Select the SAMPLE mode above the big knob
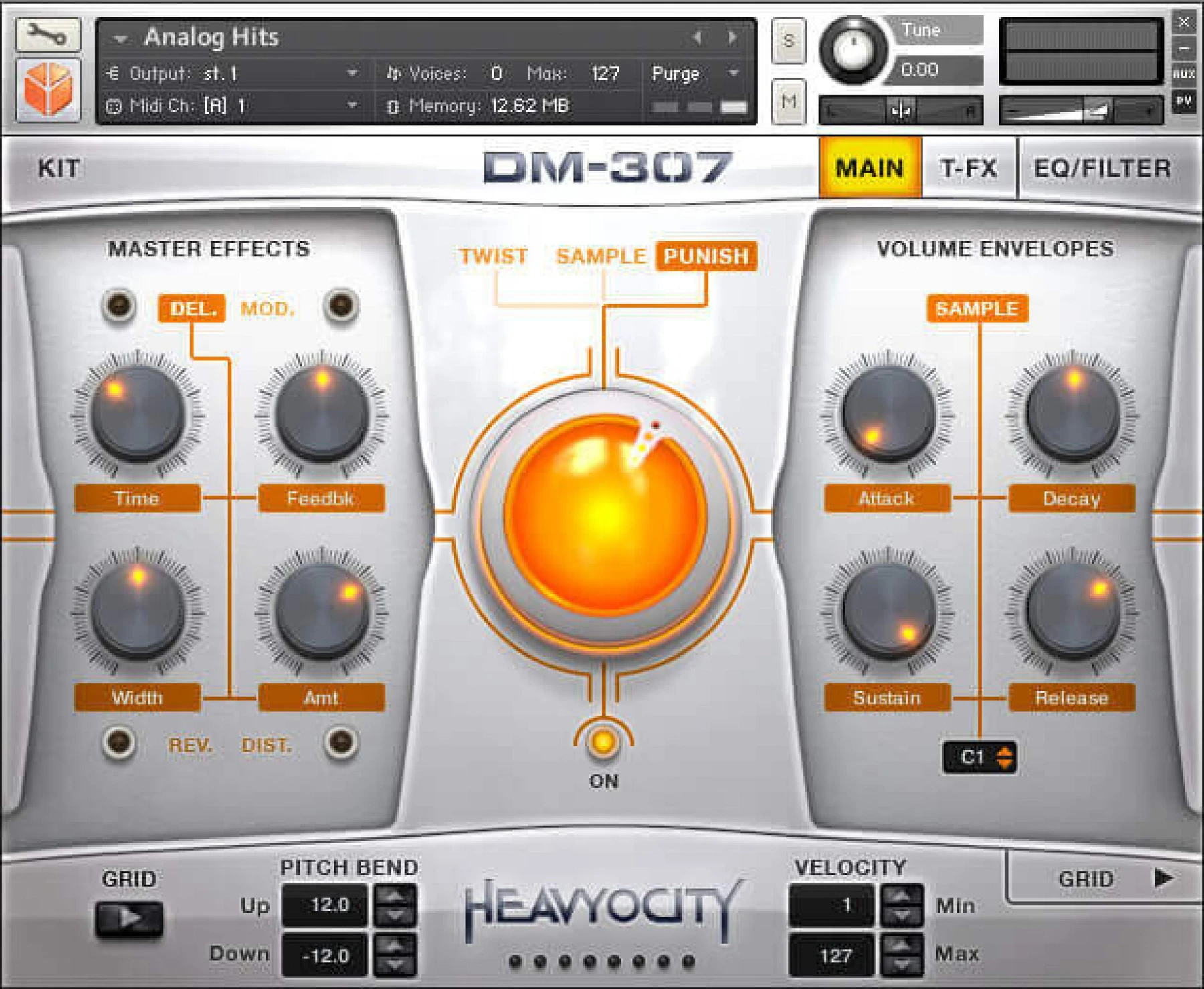Viewport: 1204px width, 989px height. [x=601, y=256]
